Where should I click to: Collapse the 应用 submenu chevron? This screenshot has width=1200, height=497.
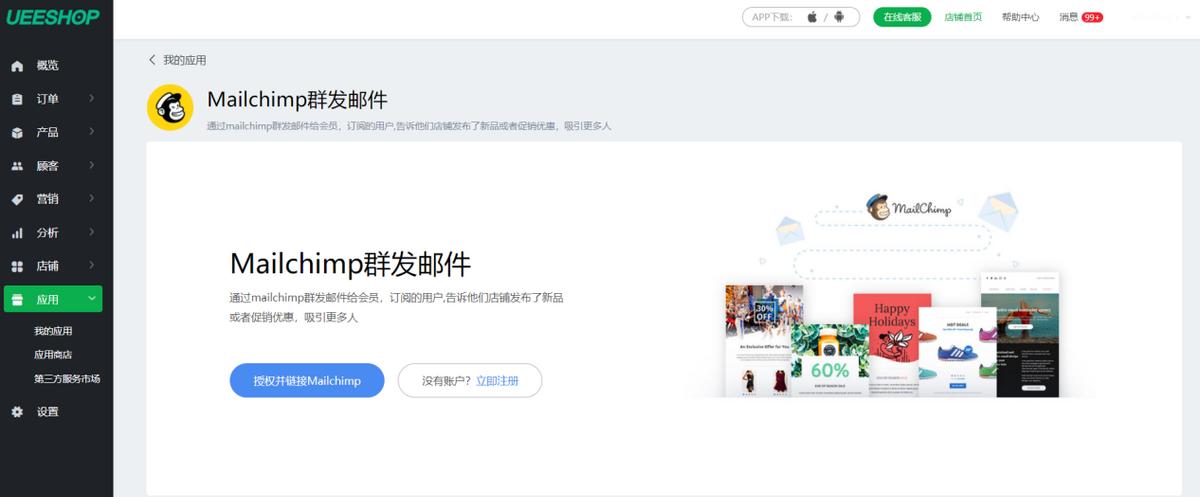(91, 299)
